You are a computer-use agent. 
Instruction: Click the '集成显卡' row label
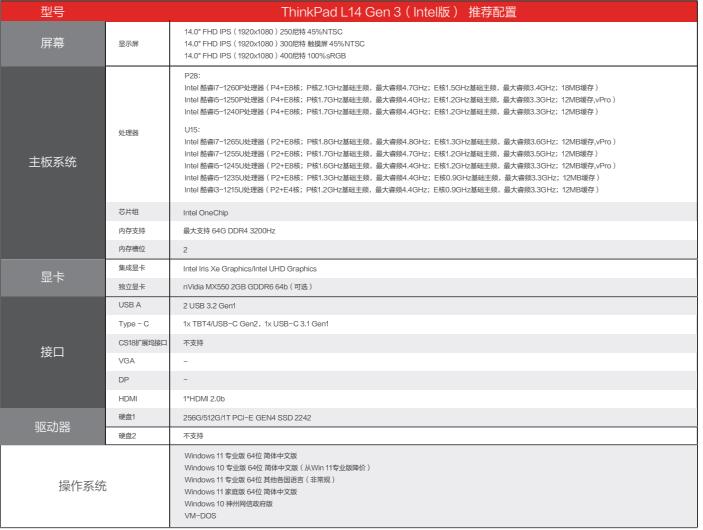tap(132, 268)
